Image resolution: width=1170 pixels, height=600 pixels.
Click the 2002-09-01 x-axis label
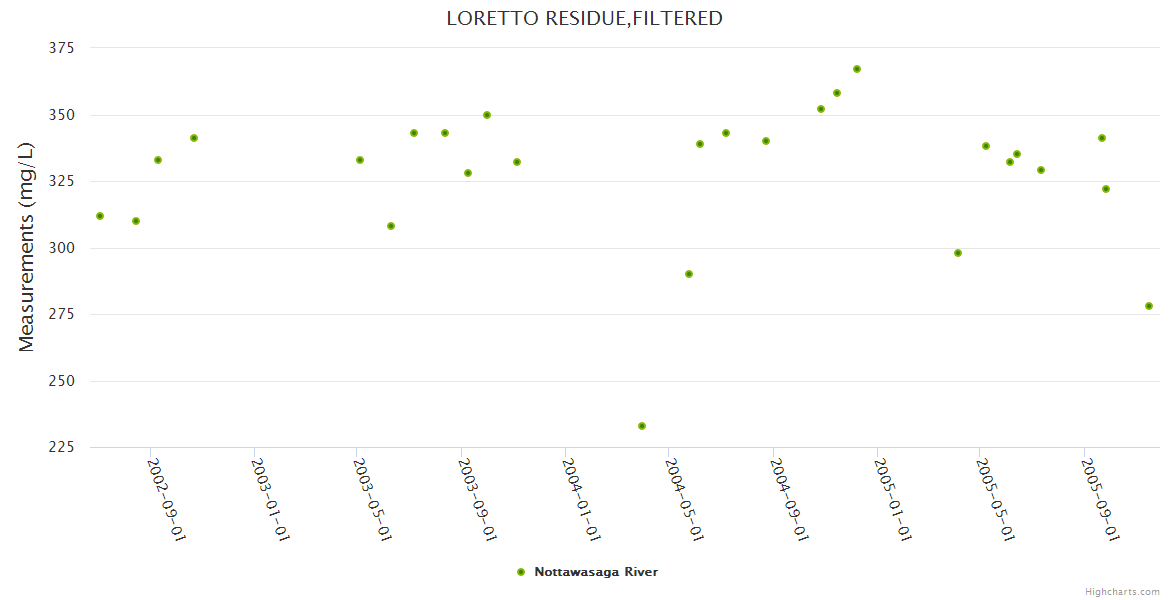167,498
